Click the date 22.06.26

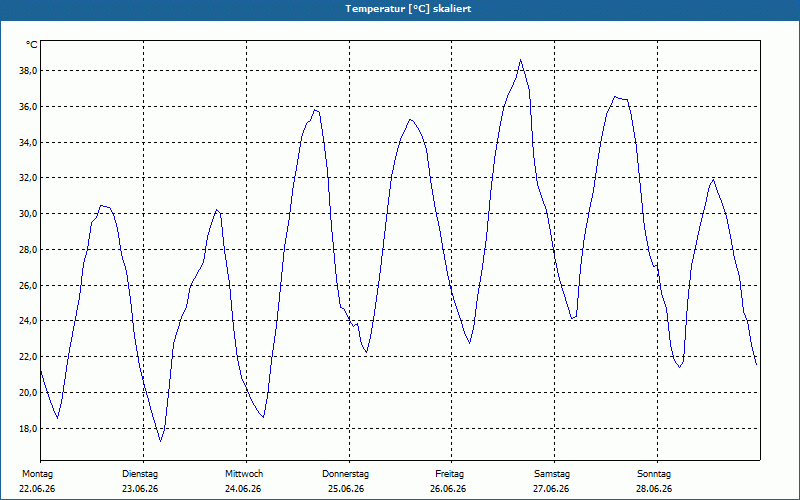37,489
